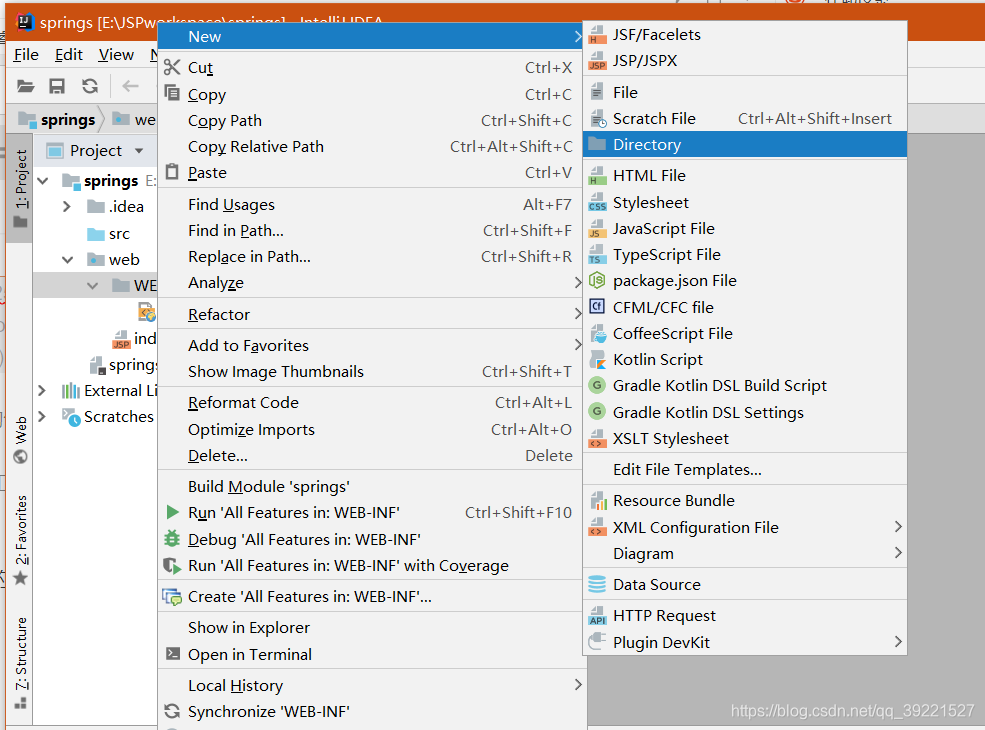Click the Kotlin Script icon

pyautogui.click(x=597, y=359)
